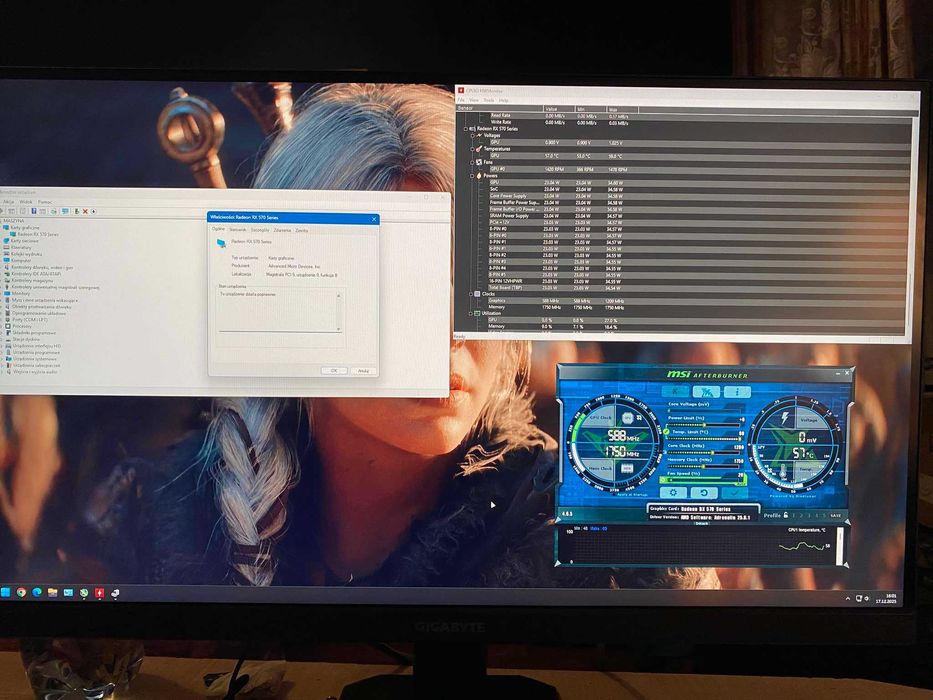Open Microsoft Edge from the taskbar

point(37,592)
